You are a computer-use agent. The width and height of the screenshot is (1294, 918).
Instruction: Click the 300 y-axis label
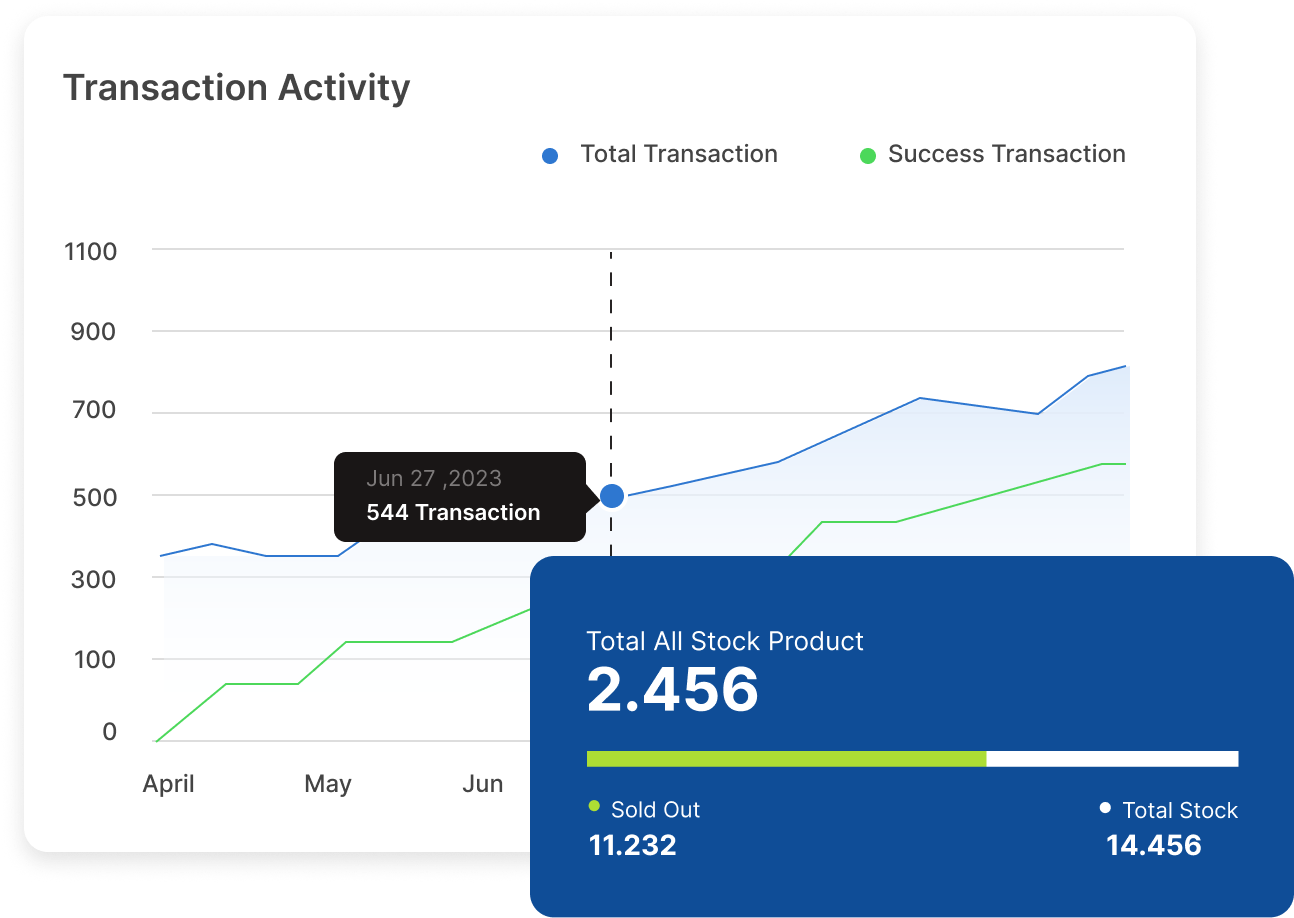point(93,579)
